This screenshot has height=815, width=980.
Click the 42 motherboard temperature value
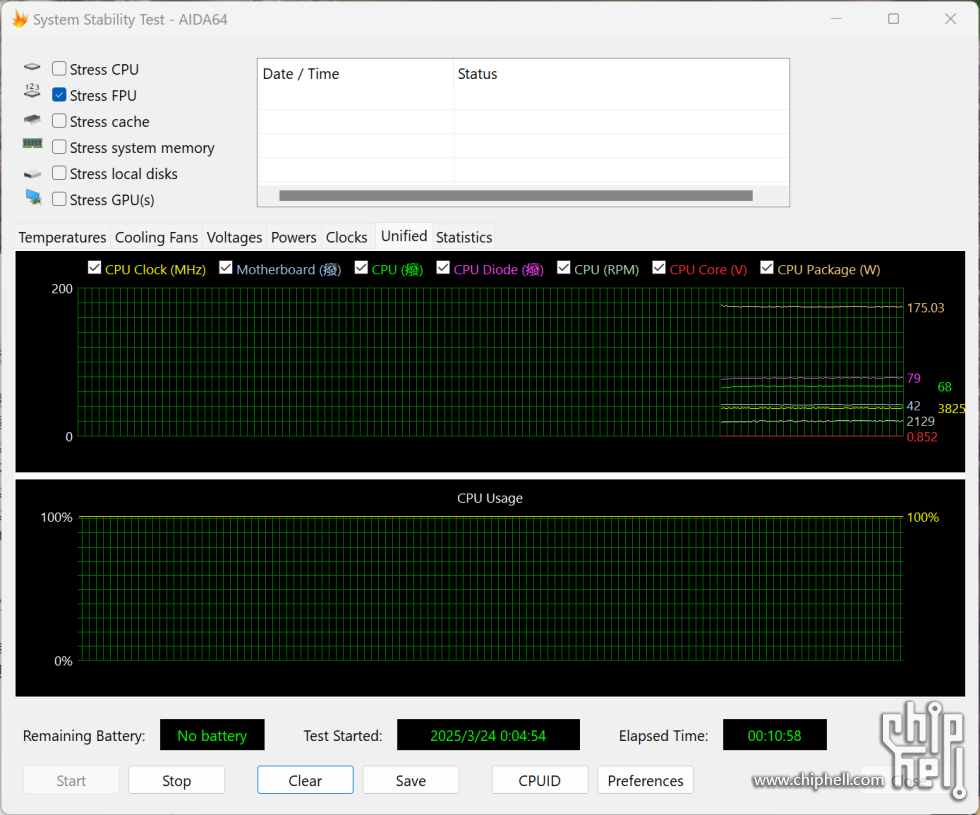pyautogui.click(x=914, y=406)
